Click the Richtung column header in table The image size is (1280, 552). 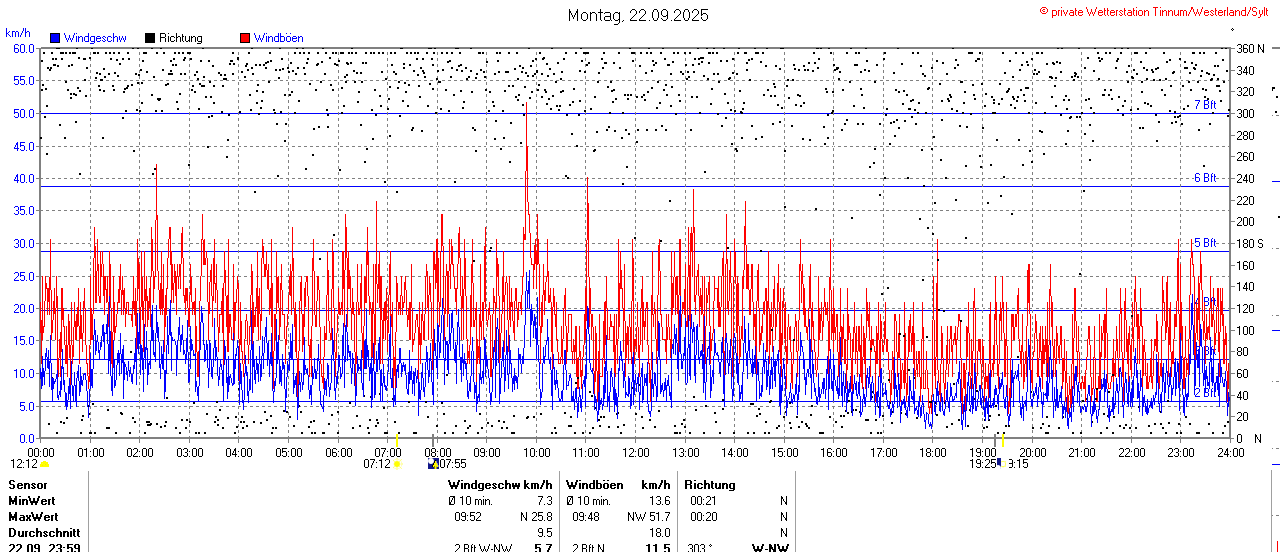click(x=710, y=485)
